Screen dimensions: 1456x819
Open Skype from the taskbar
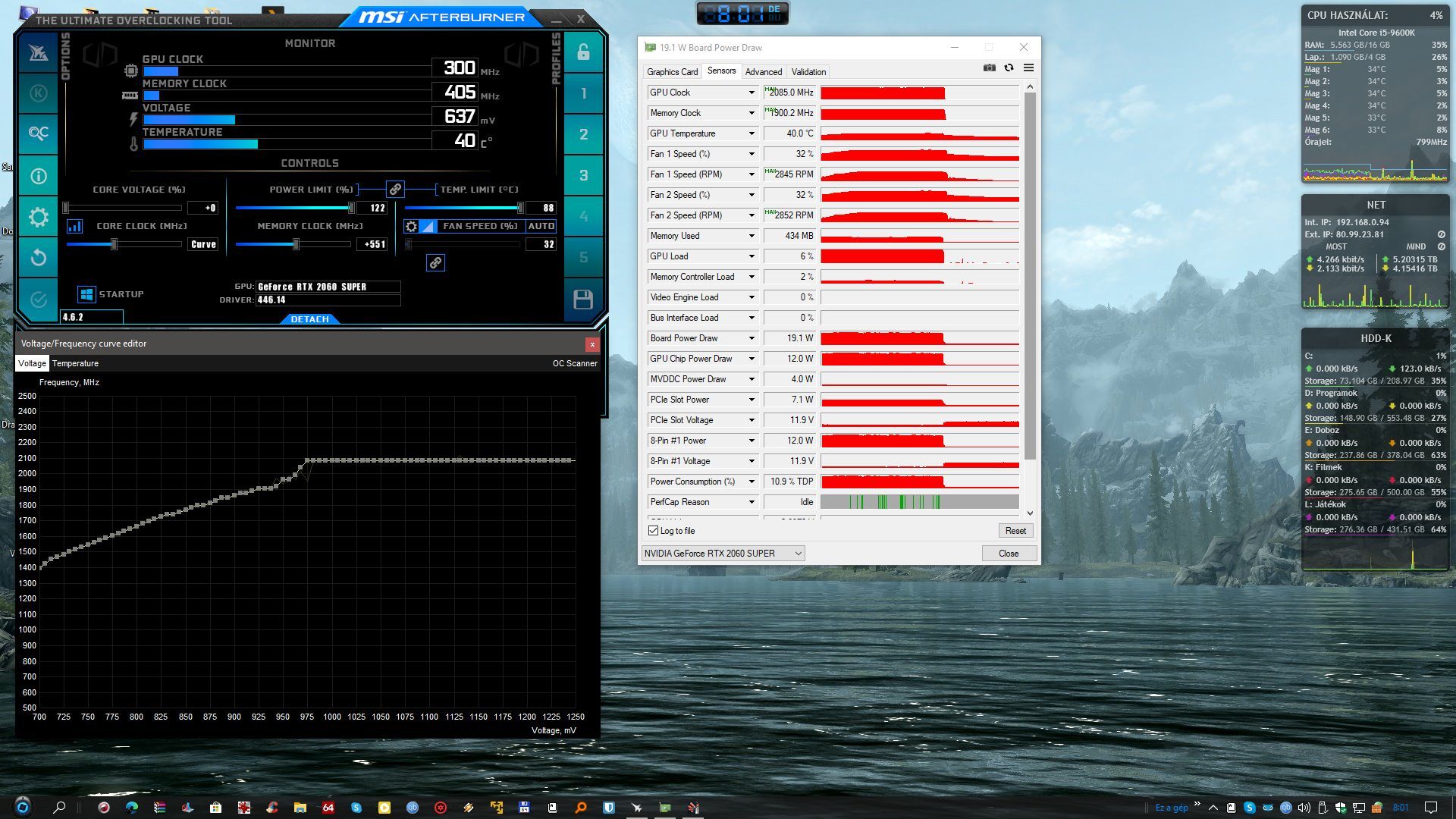(356, 808)
